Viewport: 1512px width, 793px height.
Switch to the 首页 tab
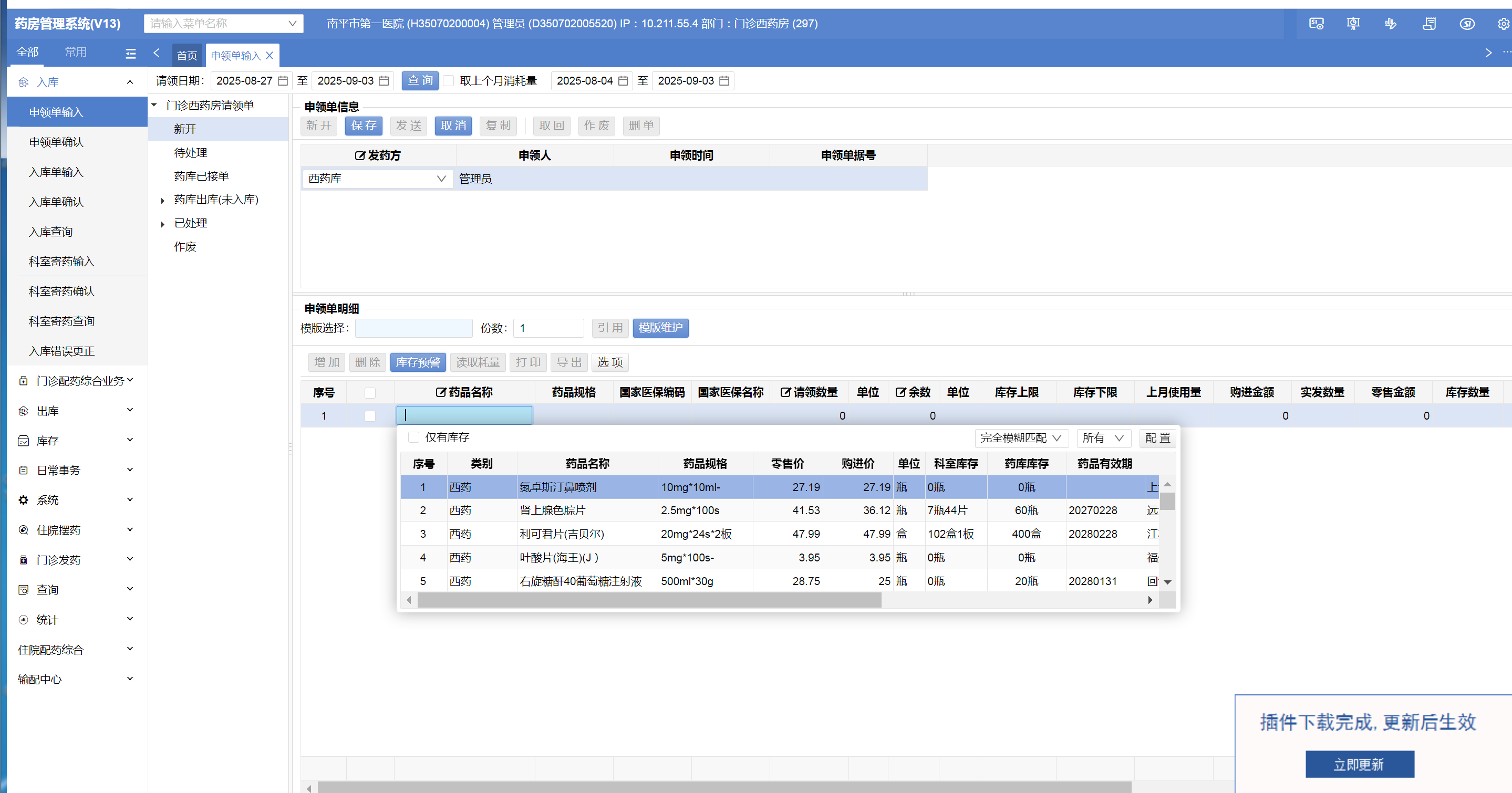click(187, 55)
